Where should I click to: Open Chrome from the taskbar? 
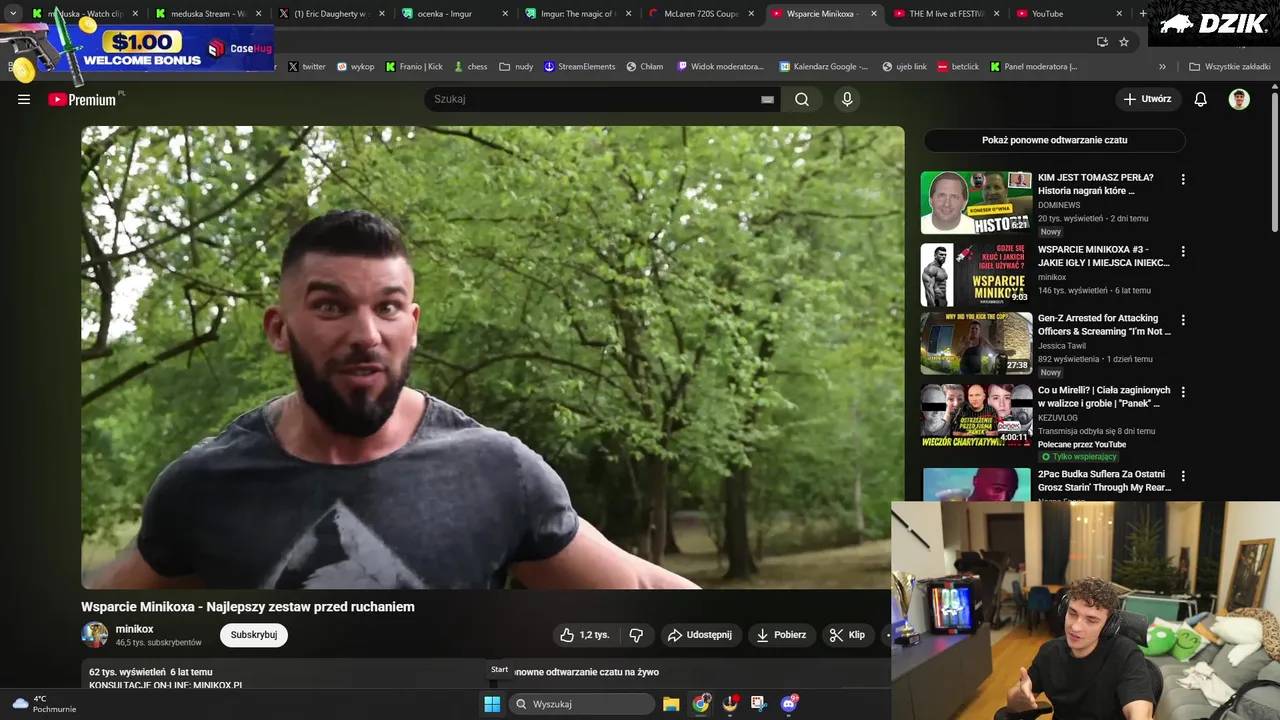pyautogui.click(x=701, y=704)
